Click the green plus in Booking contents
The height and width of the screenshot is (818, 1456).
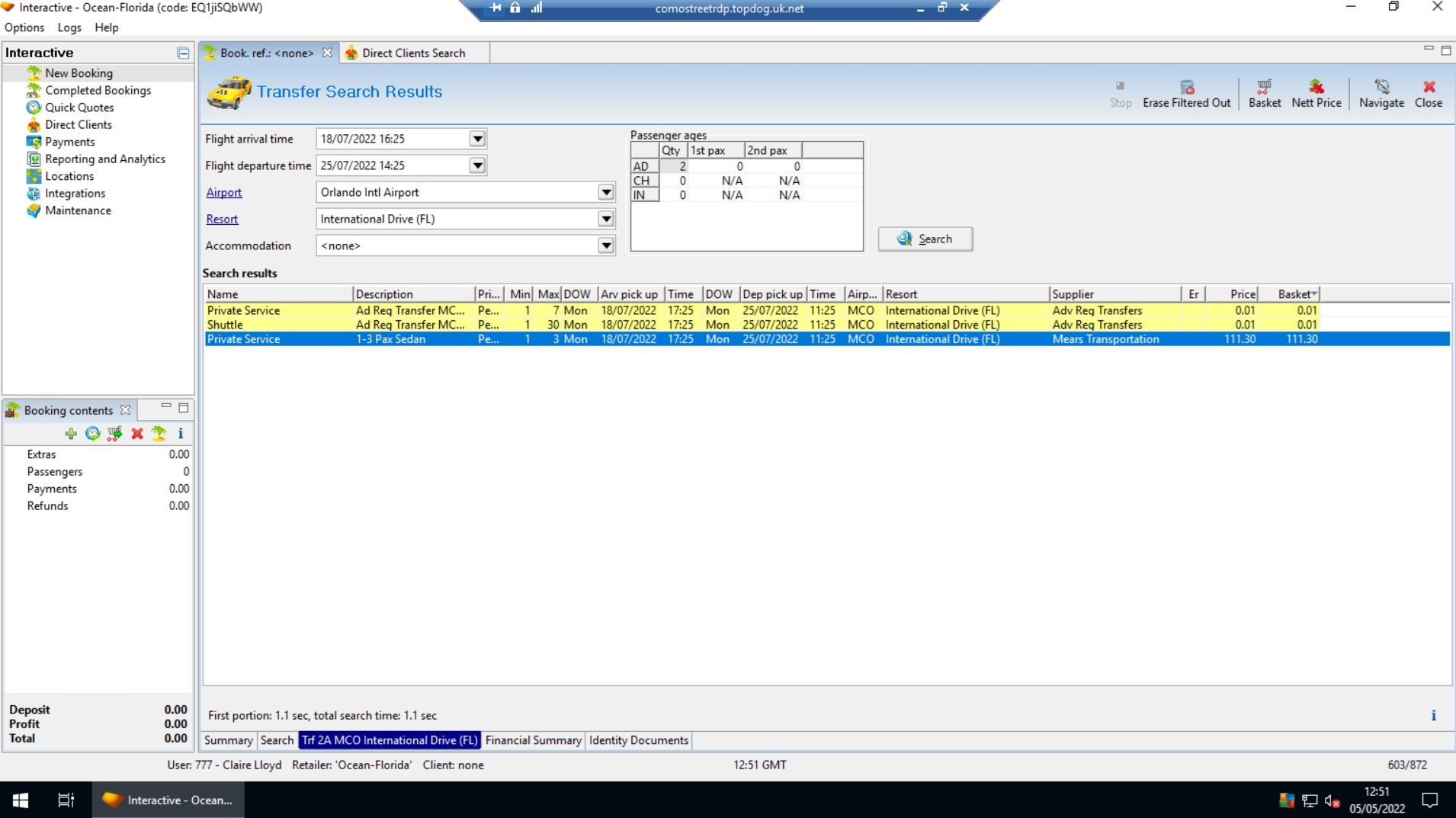[x=71, y=434]
